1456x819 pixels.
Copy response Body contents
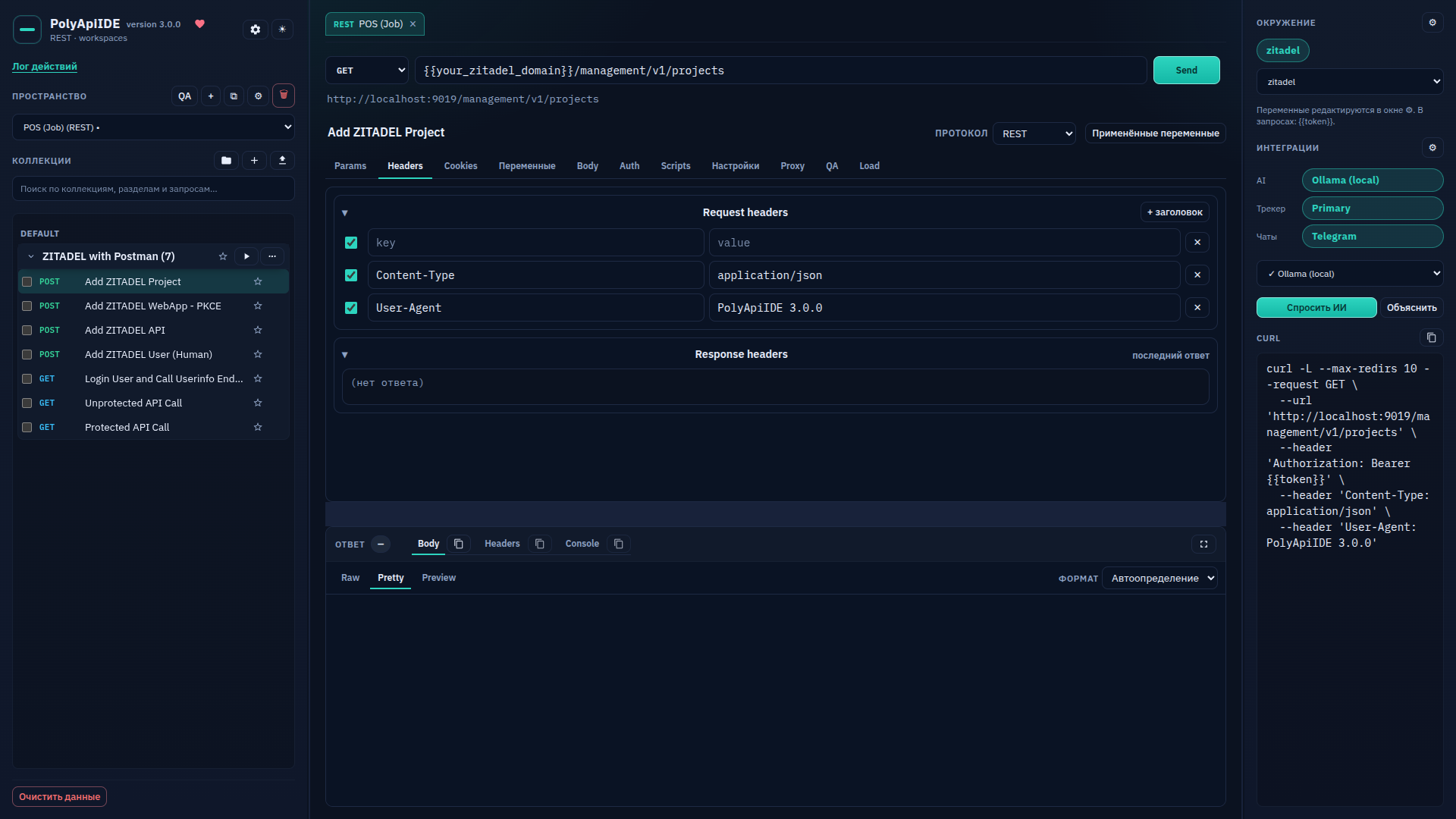pos(459,544)
